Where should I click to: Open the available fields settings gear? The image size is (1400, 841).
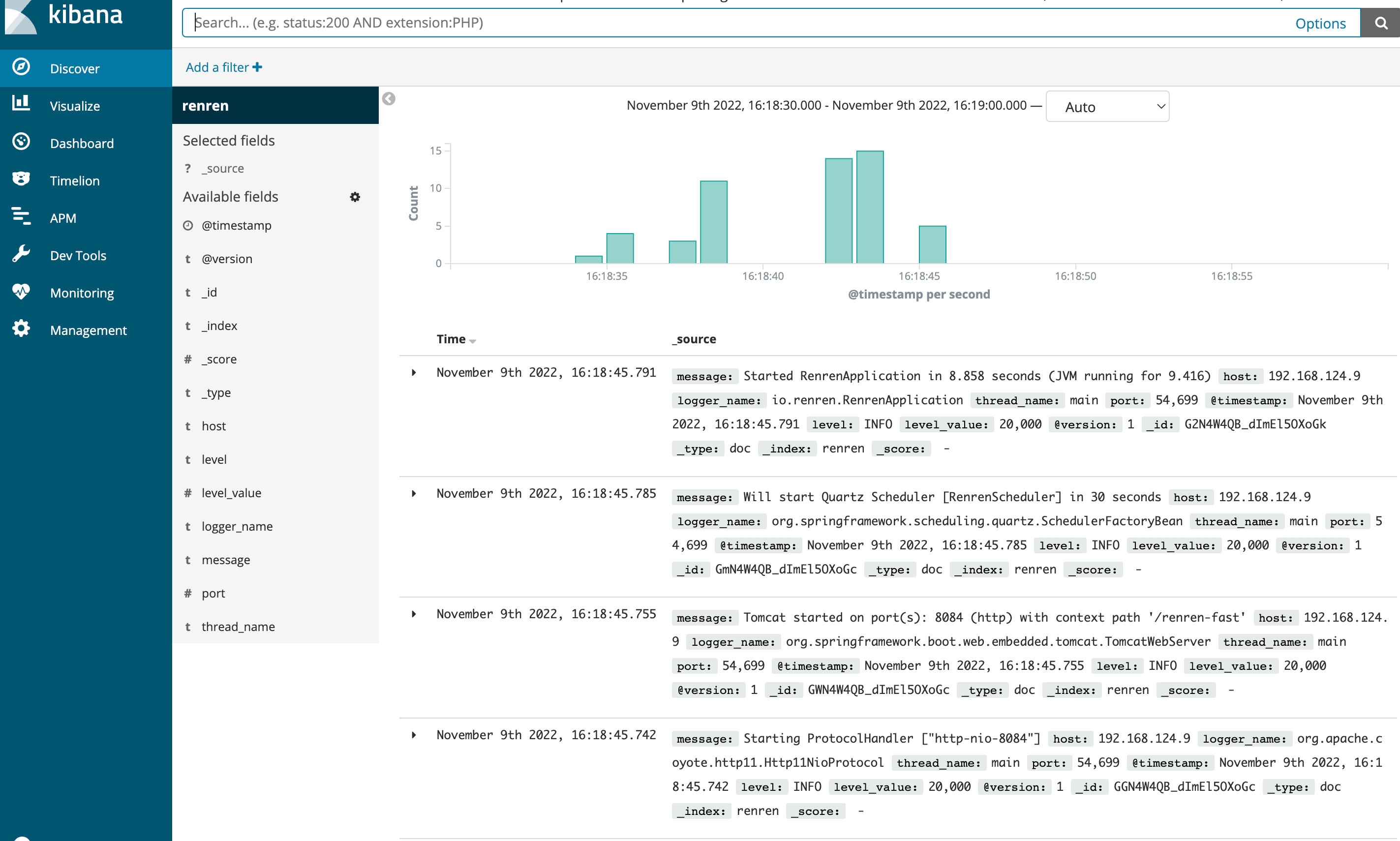coord(355,197)
